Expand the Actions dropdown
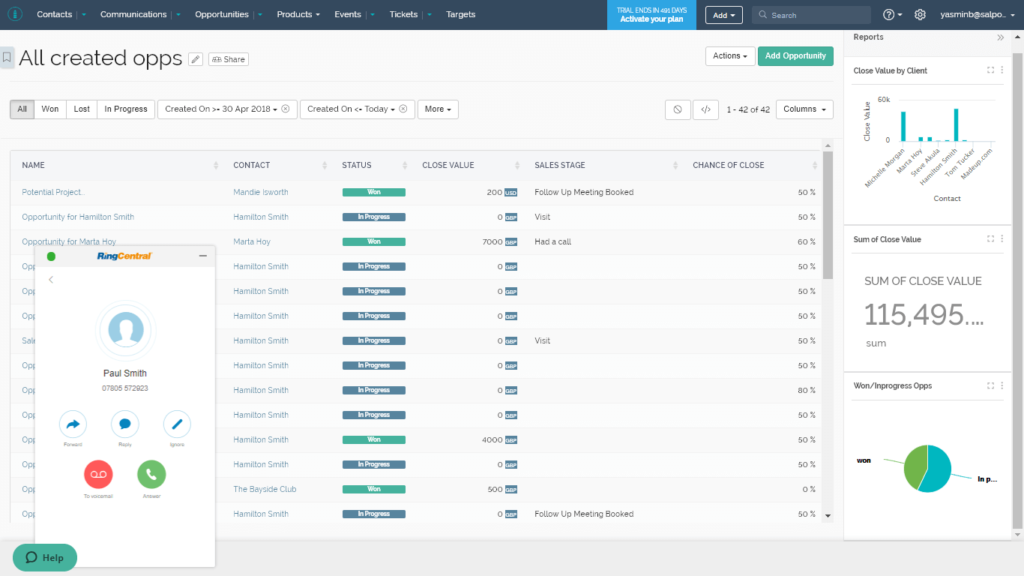 (x=729, y=56)
